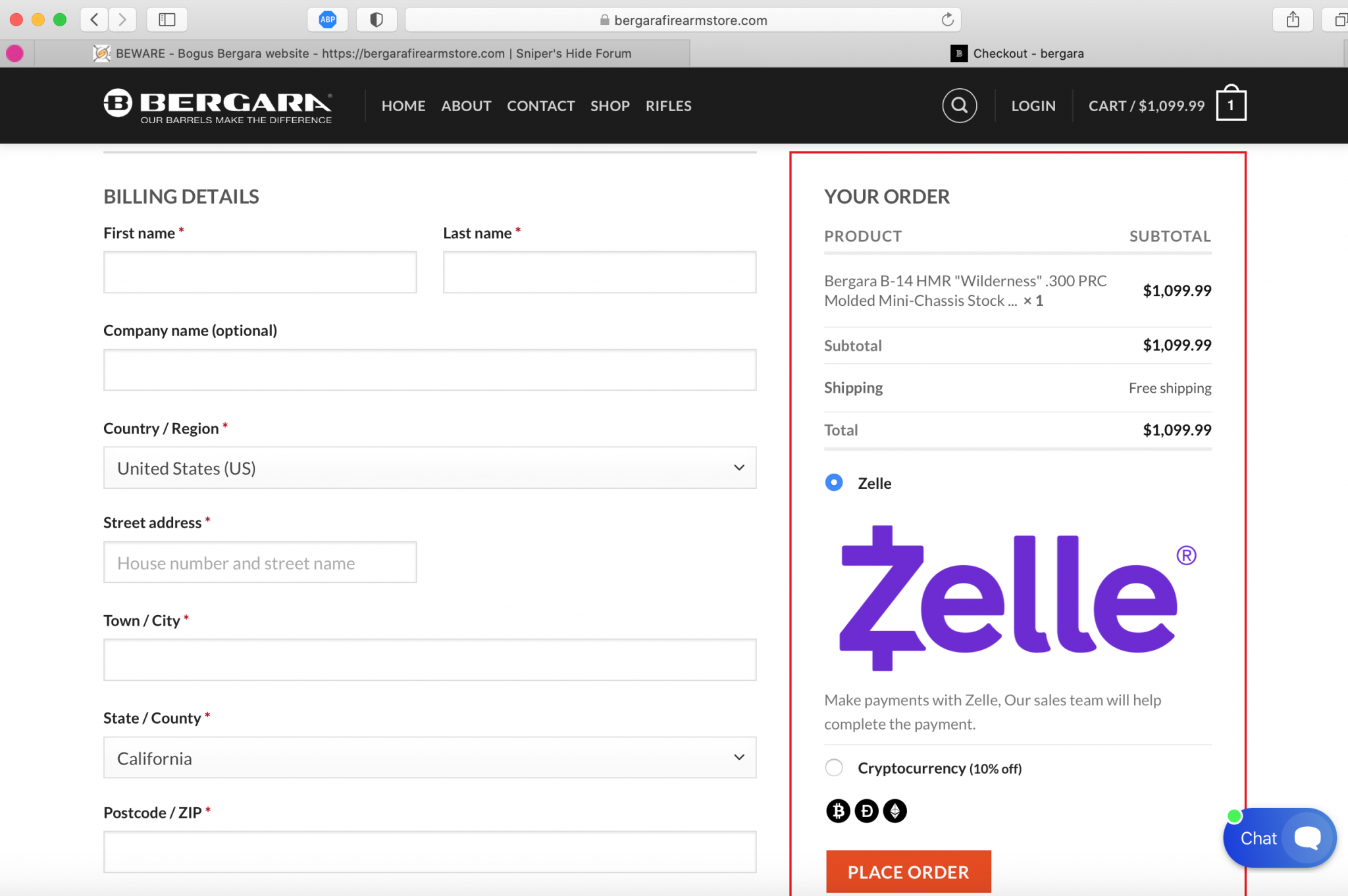Switch to the Sniper's Hide Forum tab
The width and height of the screenshot is (1348, 896).
373,53
